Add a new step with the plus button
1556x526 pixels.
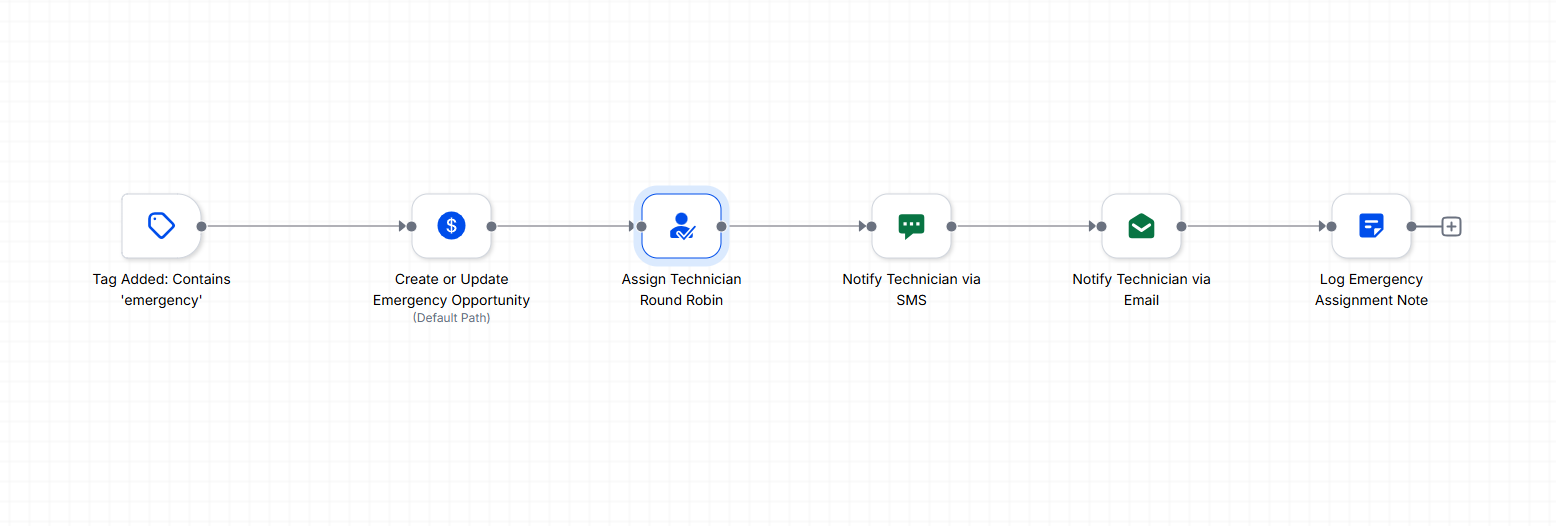(1452, 226)
